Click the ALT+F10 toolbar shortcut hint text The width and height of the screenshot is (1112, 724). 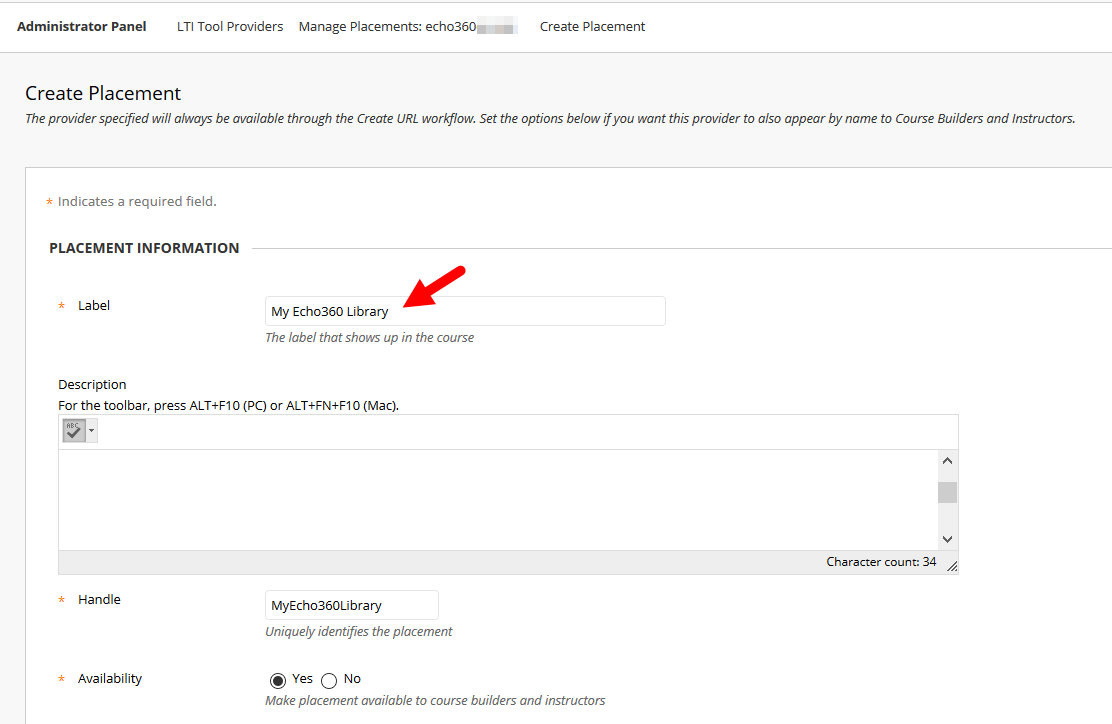228,406
